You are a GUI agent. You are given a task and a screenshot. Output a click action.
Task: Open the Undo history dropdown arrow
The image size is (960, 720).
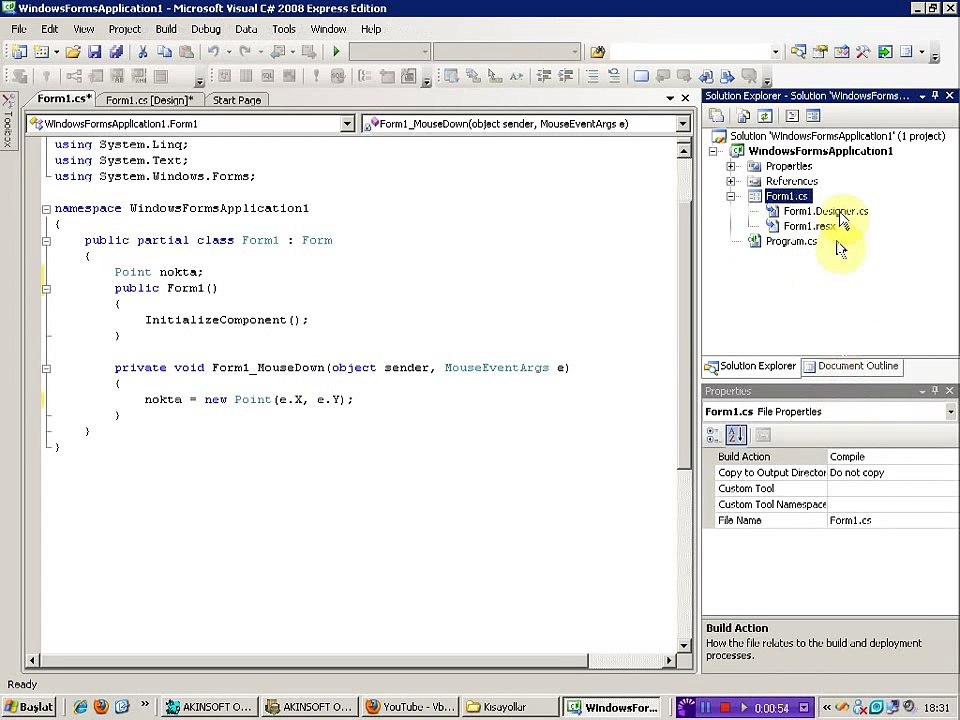click(x=229, y=52)
